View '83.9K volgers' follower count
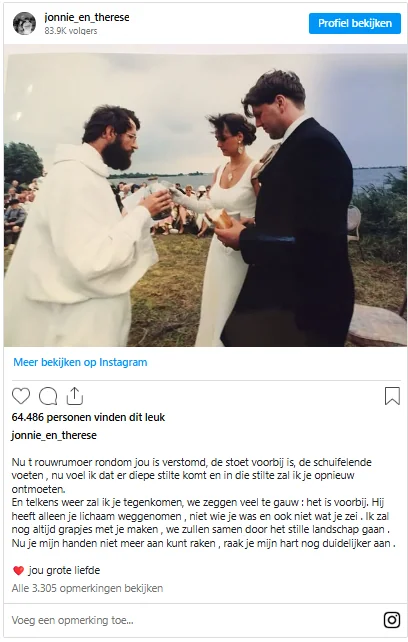 point(71,31)
